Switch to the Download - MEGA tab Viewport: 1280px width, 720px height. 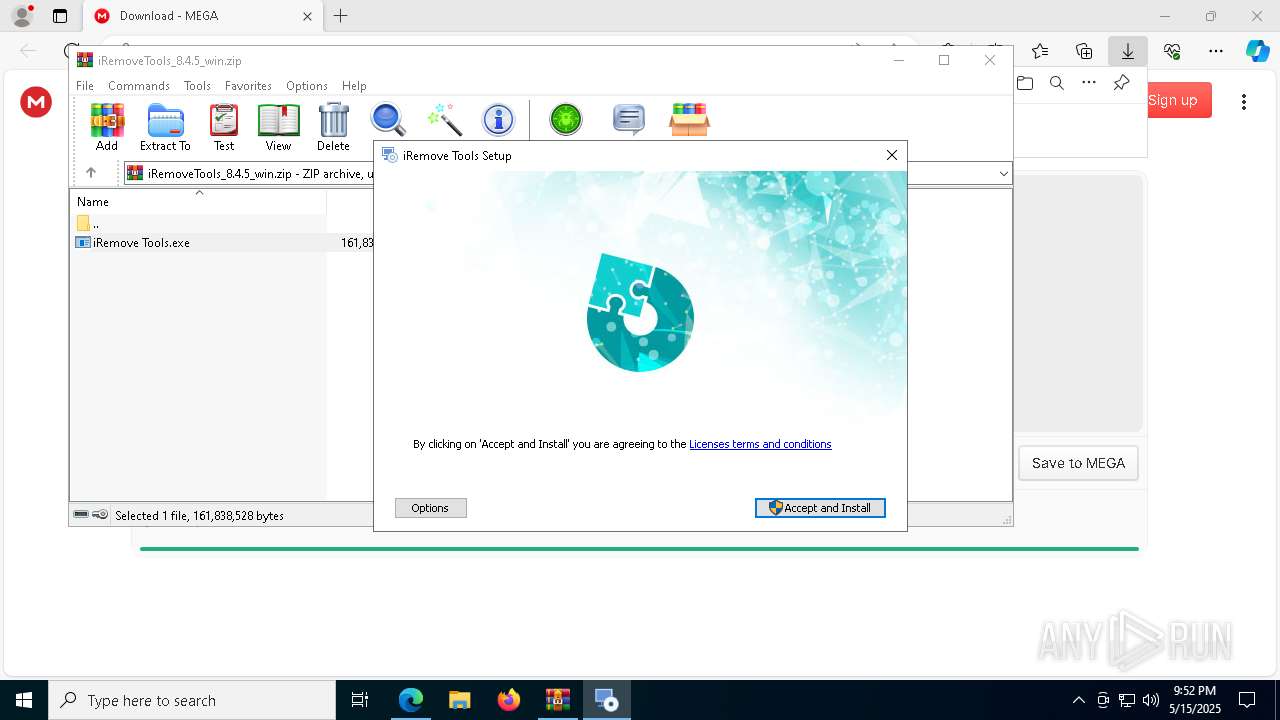[x=203, y=16]
